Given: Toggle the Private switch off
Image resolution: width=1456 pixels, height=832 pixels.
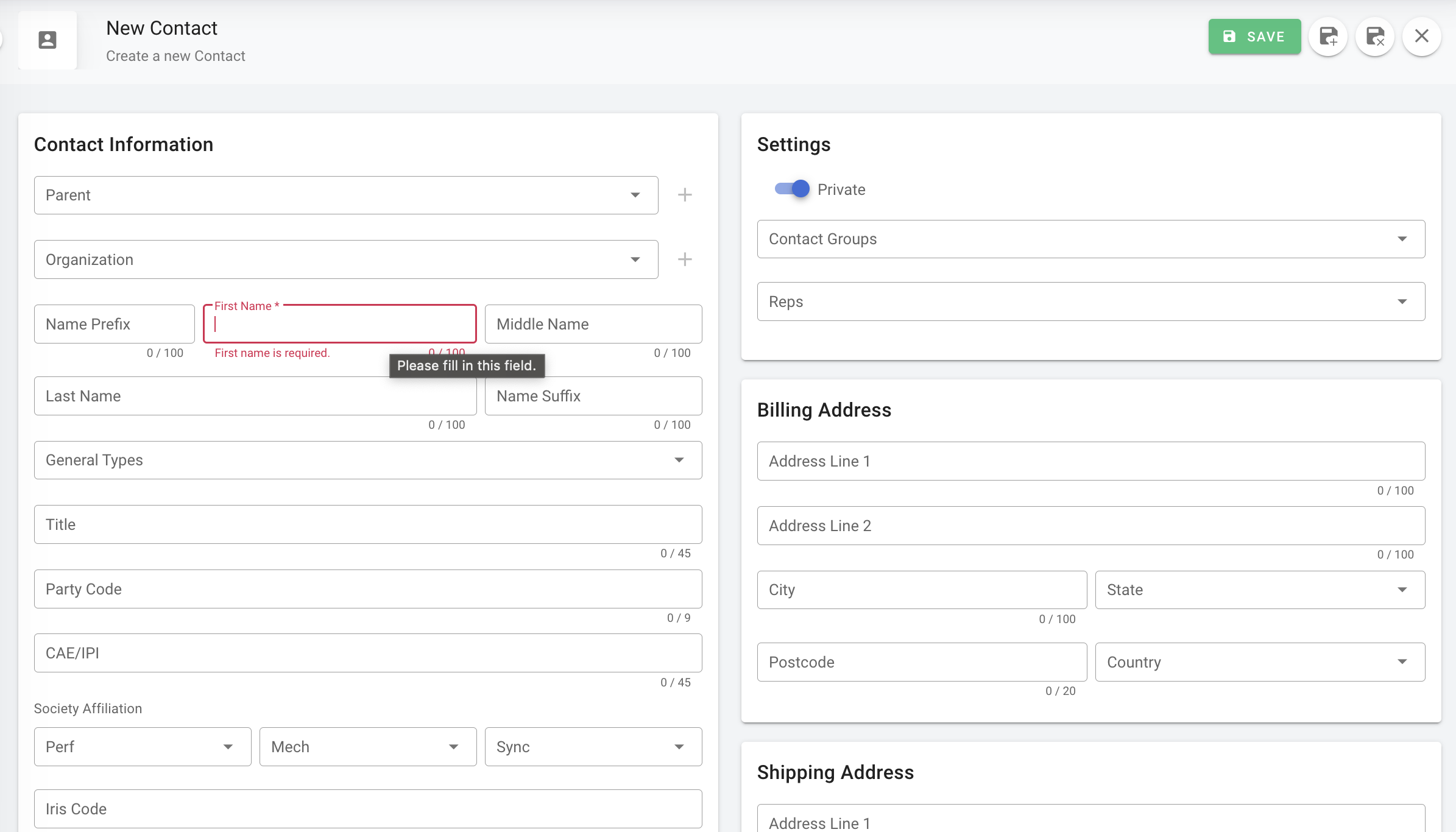Looking at the screenshot, I should [x=792, y=189].
